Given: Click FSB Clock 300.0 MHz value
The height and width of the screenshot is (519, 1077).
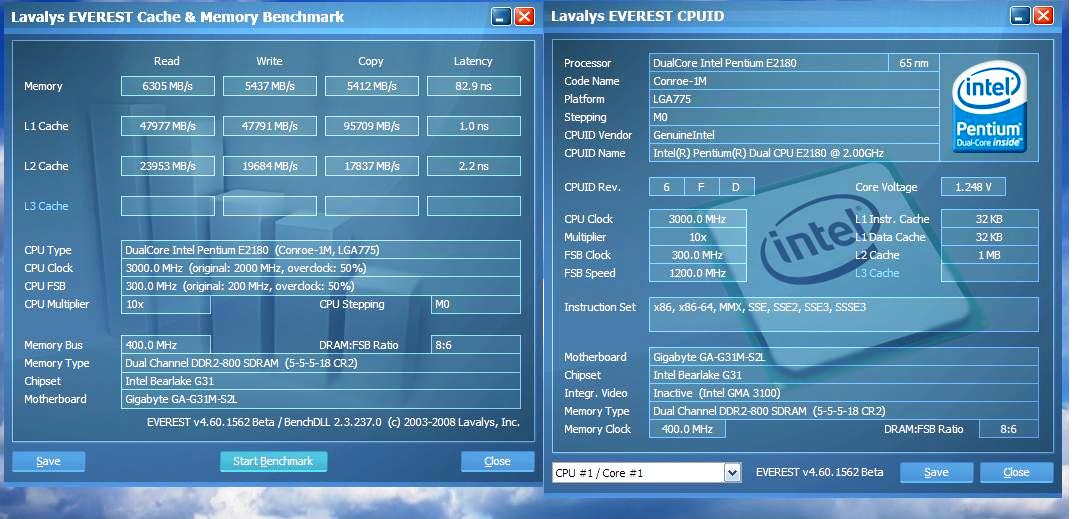Looking at the screenshot, I should coord(697,255).
